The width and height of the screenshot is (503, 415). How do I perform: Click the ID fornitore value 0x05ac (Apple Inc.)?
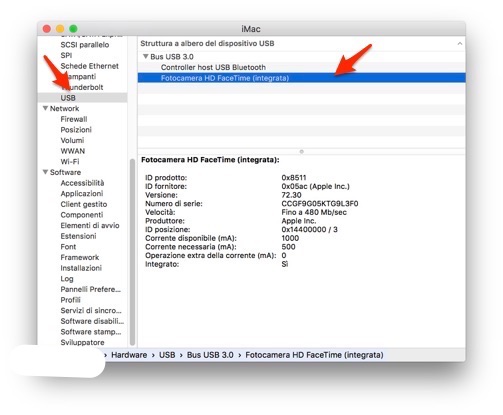coord(315,186)
